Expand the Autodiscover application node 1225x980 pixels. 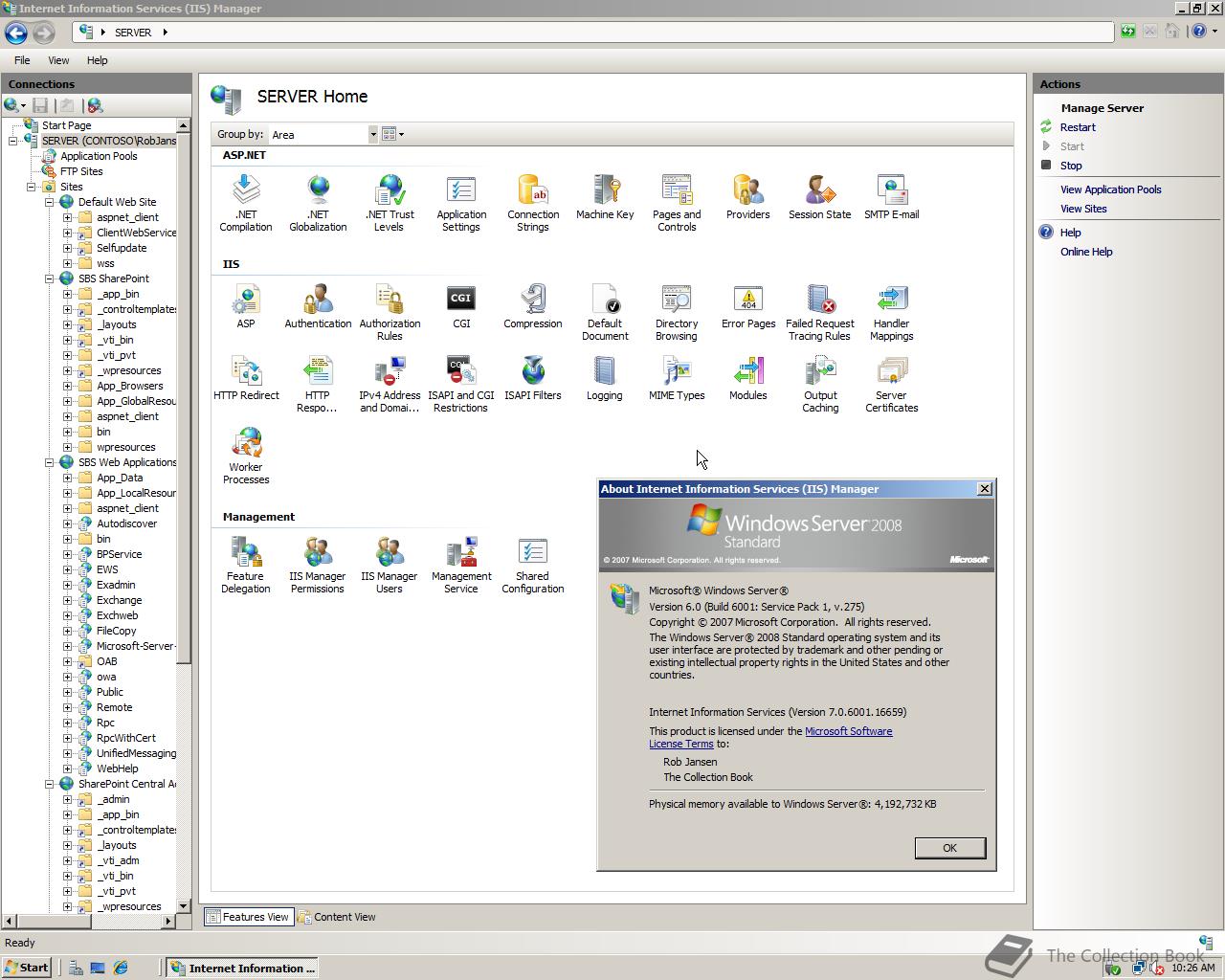tap(67, 523)
